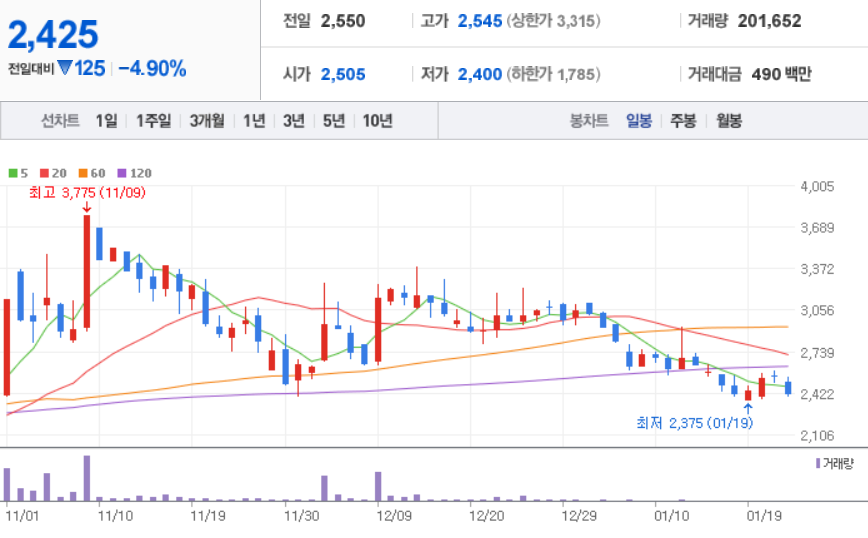Click the 거래량 legend label in volume chart

pyautogui.click(x=835, y=463)
